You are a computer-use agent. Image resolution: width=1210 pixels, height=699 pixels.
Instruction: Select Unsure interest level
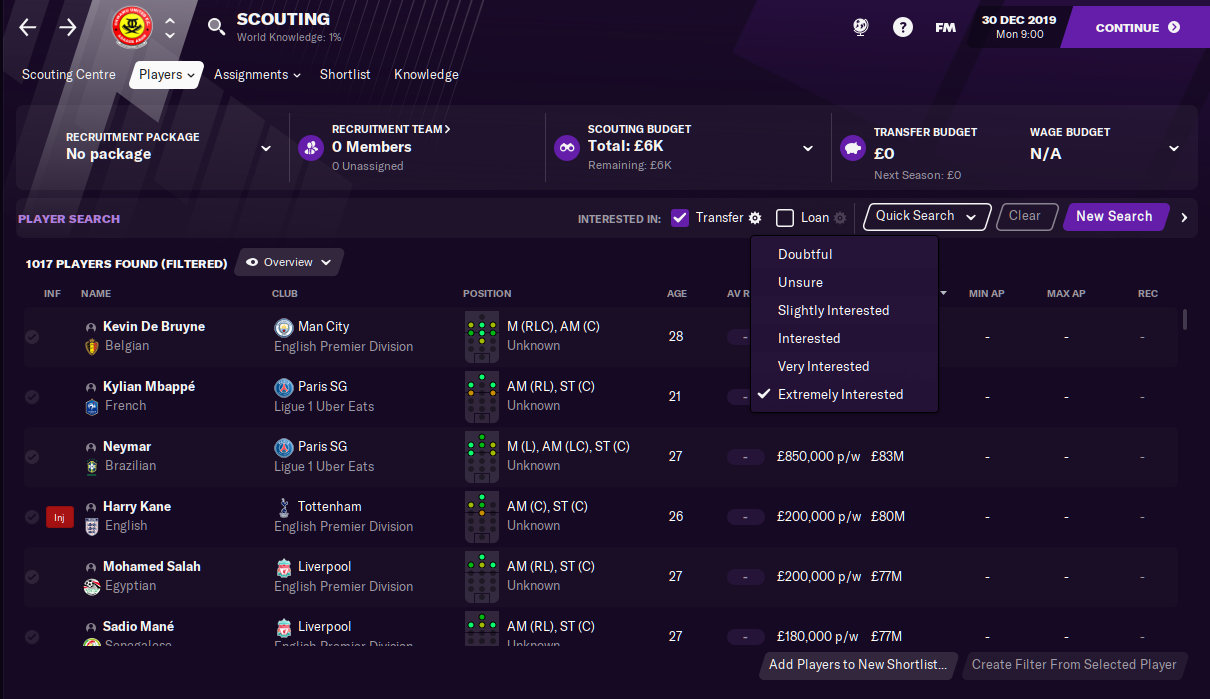845,282
